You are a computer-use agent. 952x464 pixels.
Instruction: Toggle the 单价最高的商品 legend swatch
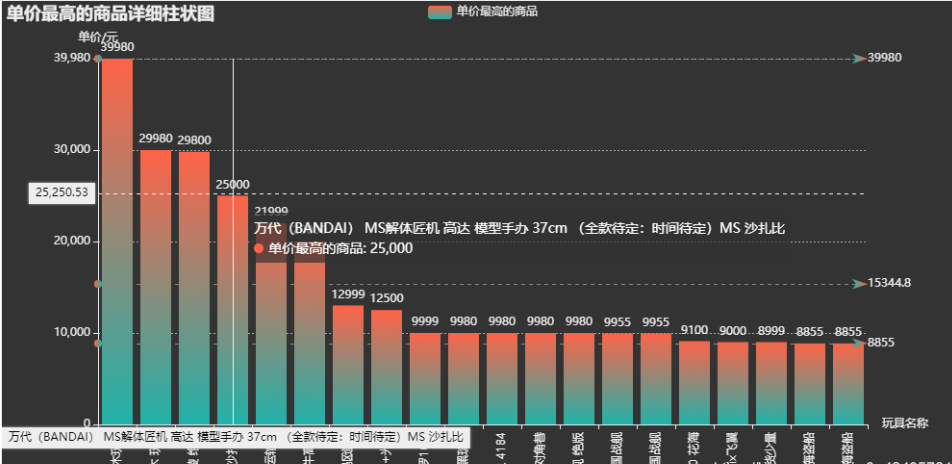point(440,12)
